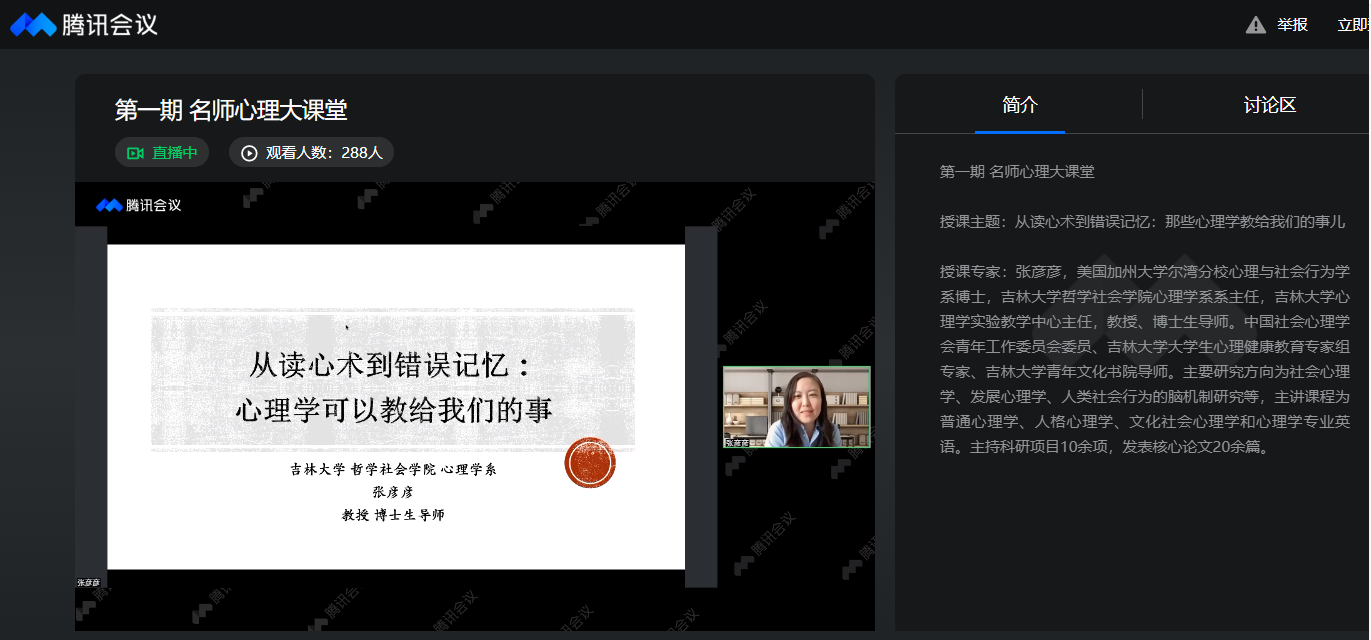The width and height of the screenshot is (1371, 640).
Task: Click the circled play icon beside viewer count
Action: pyautogui.click(x=249, y=153)
